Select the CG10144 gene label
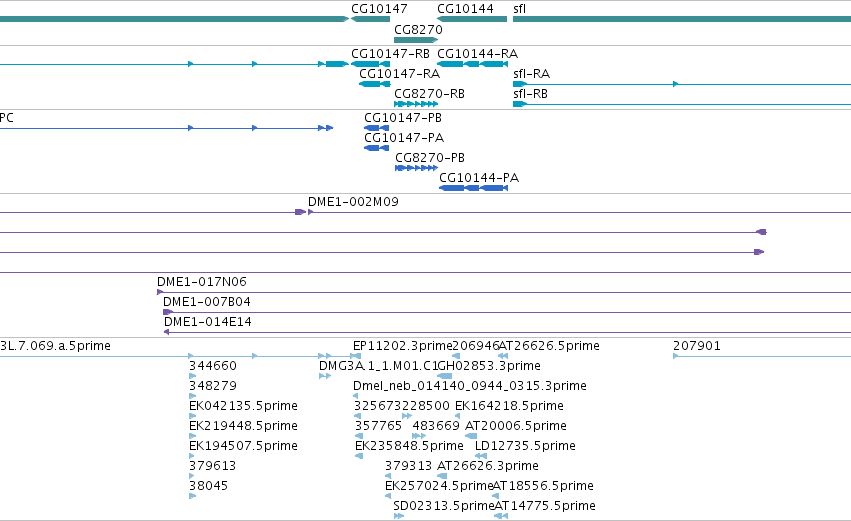 [465, 9]
